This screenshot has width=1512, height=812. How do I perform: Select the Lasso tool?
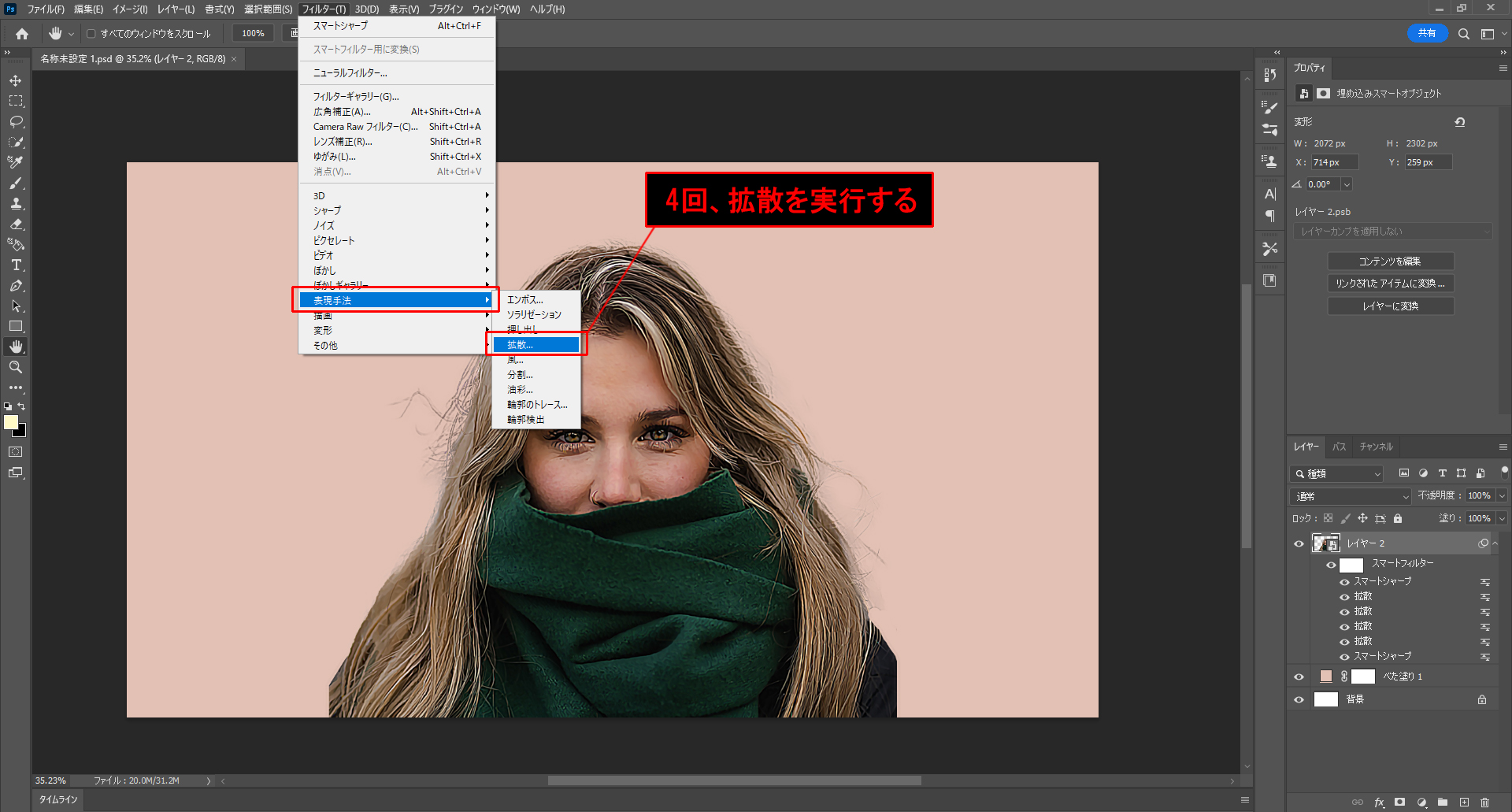(16, 122)
